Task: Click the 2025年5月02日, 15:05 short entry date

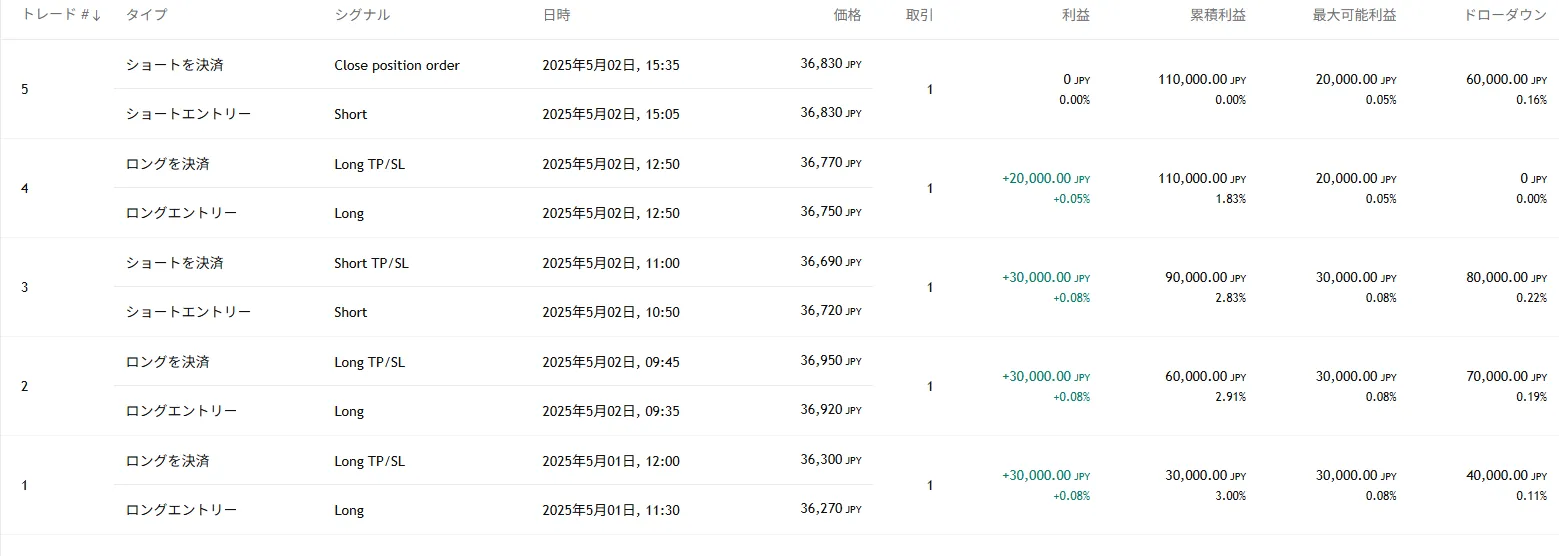Action: 611,114
